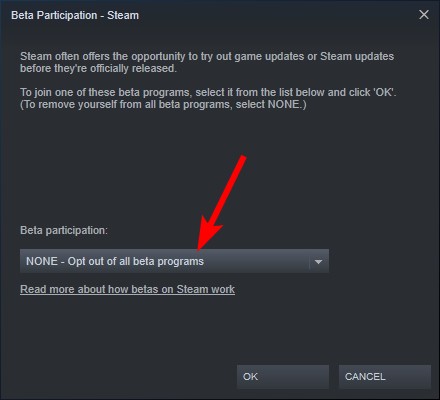Screen dimensions: 440x400
Task: Click the 'Beta Participation - Steam' title bar
Action: (x=213, y=15)
